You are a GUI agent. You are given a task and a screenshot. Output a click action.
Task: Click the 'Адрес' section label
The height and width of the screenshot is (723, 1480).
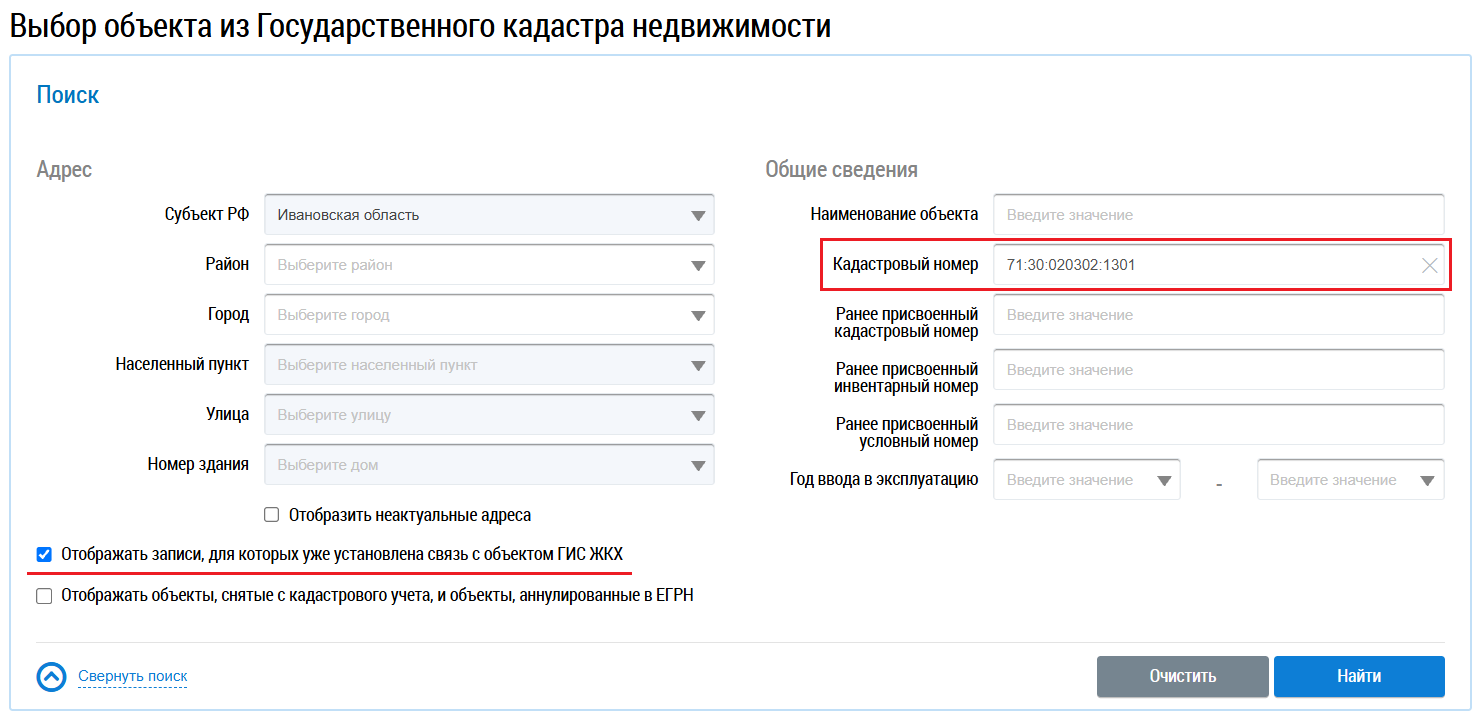click(x=64, y=169)
